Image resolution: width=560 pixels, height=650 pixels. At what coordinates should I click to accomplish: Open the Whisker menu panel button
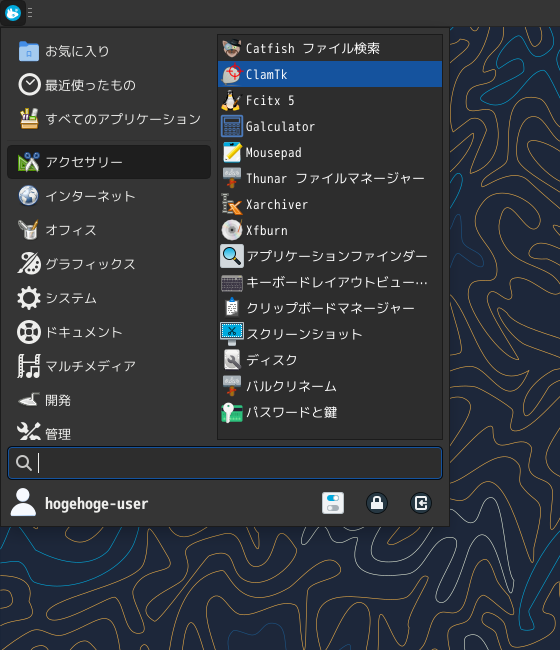tap(13, 13)
